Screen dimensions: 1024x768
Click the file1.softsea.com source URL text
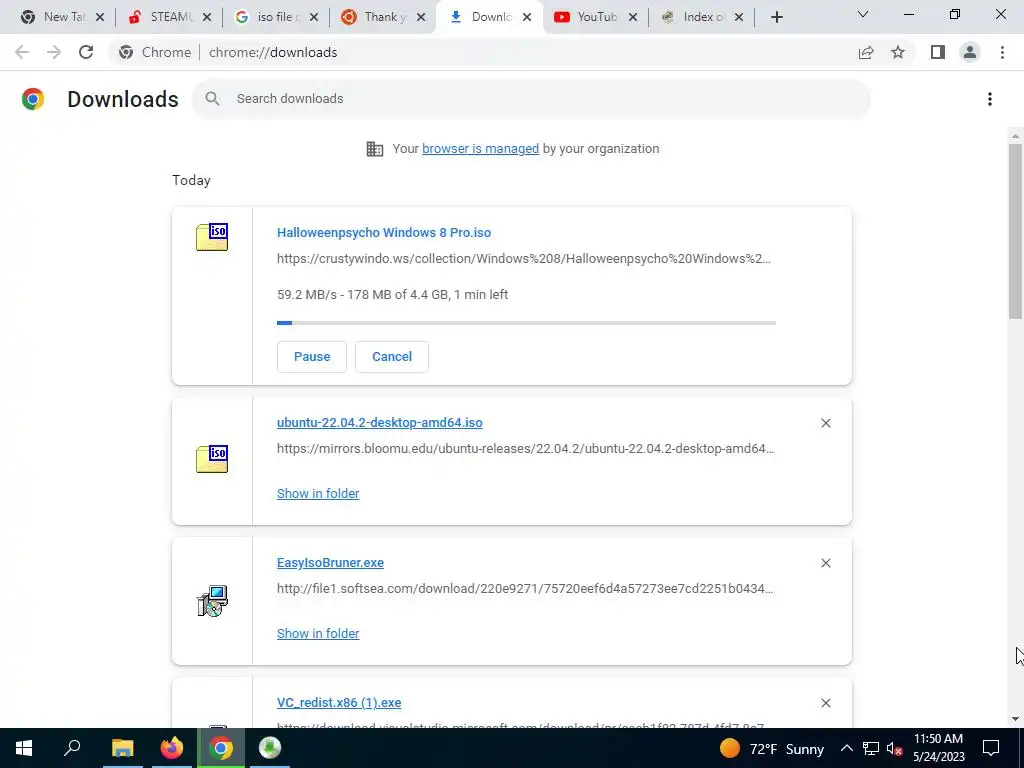pos(525,589)
